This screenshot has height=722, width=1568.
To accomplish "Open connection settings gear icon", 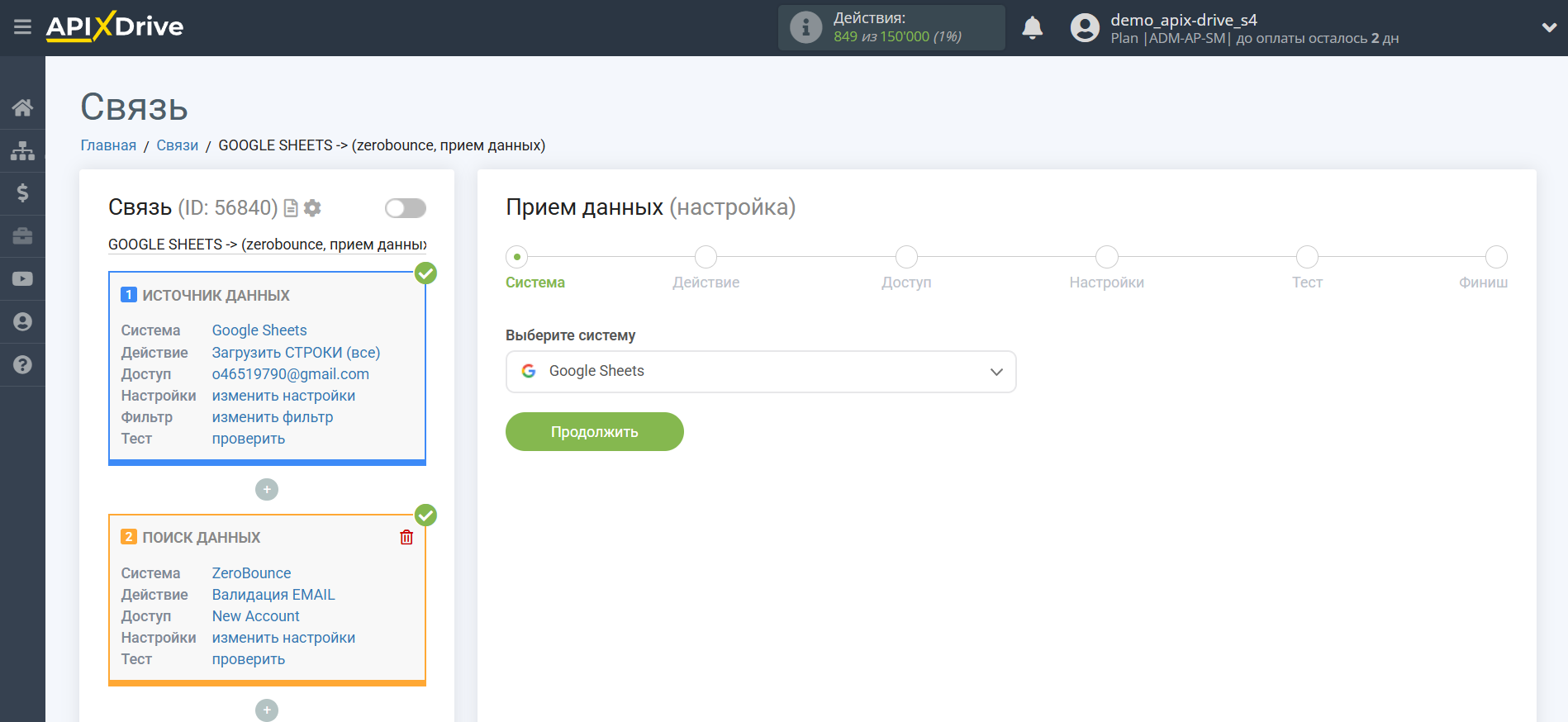I will click(312, 208).
